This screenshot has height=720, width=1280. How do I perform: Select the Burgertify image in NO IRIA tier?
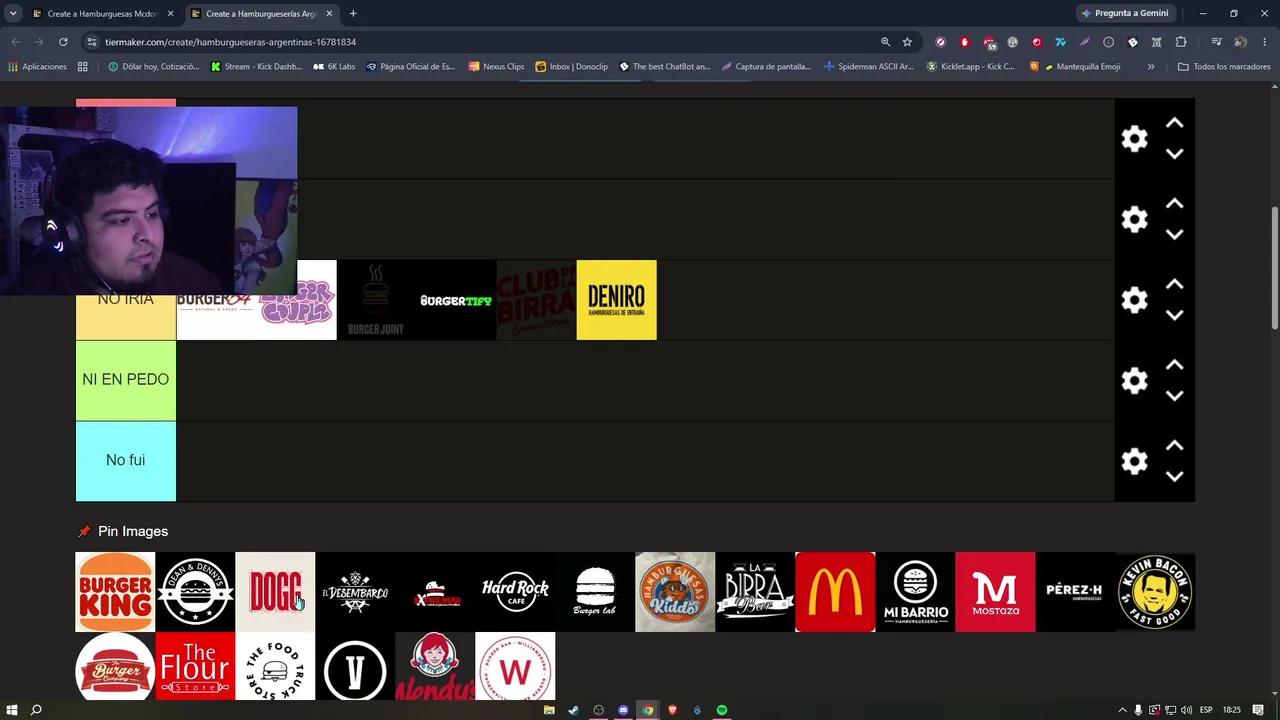(456, 300)
